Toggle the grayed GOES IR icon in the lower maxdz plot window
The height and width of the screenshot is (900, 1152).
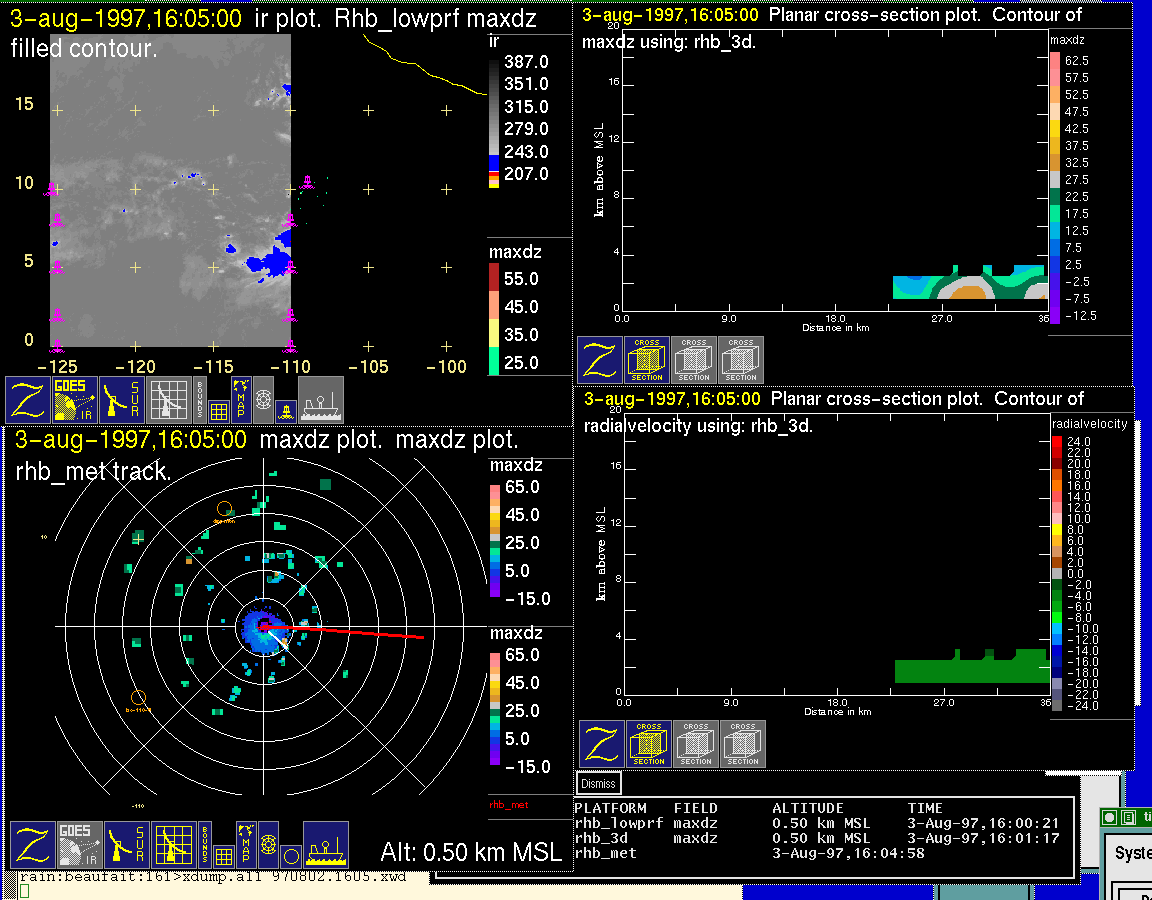pos(79,846)
